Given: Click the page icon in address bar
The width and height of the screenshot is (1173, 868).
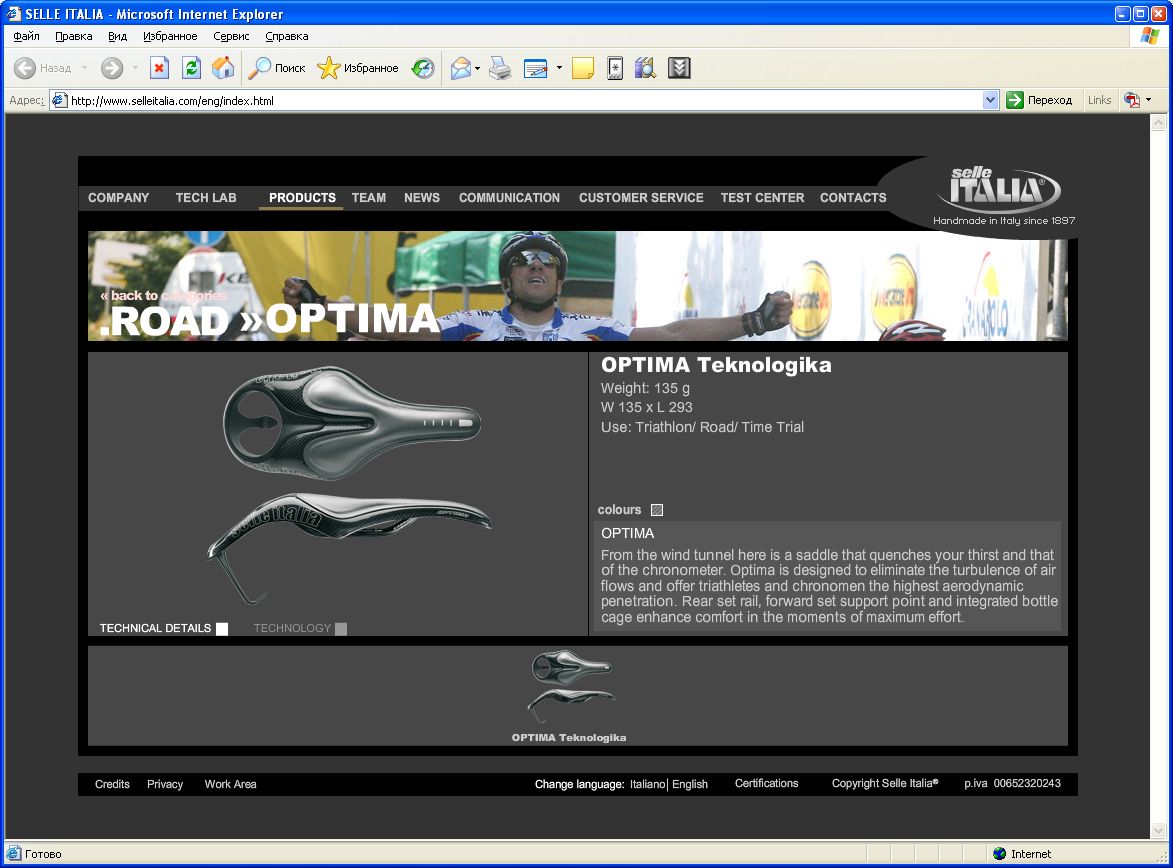Looking at the screenshot, I should pos(60,100).
